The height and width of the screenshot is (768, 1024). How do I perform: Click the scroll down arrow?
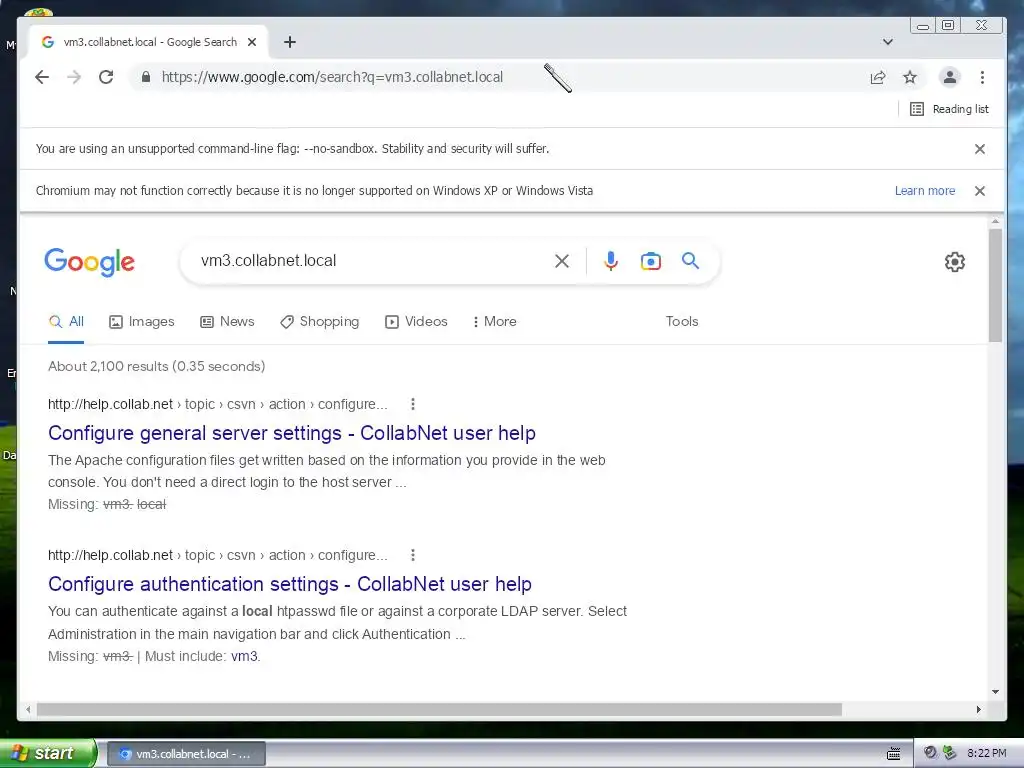point(995,692)
